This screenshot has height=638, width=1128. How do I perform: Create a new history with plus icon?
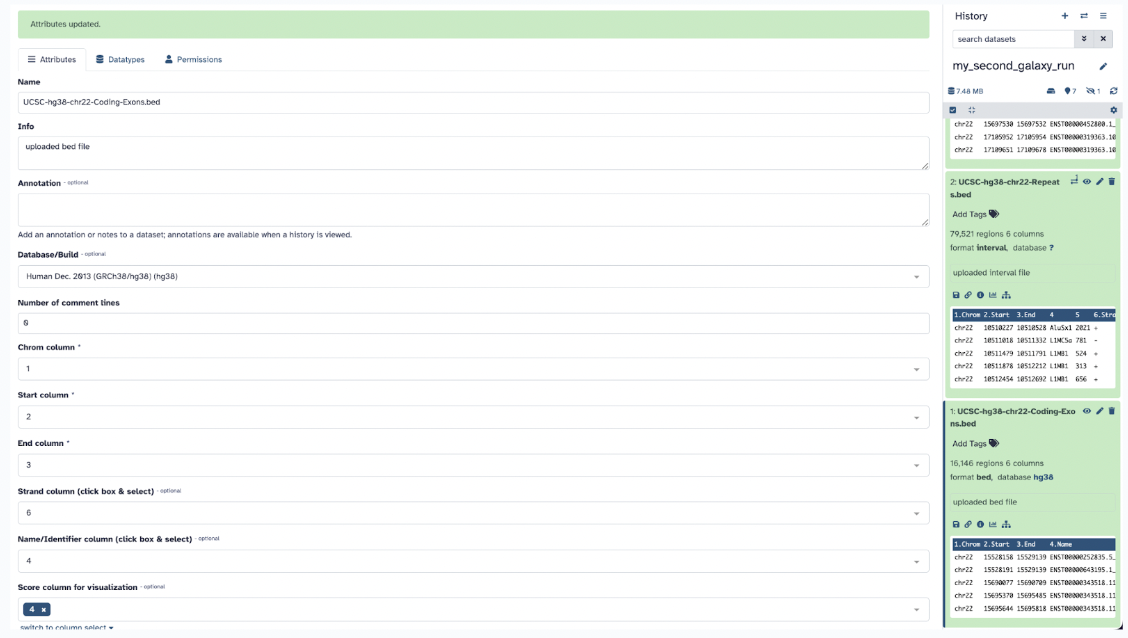click(1064, 16)
